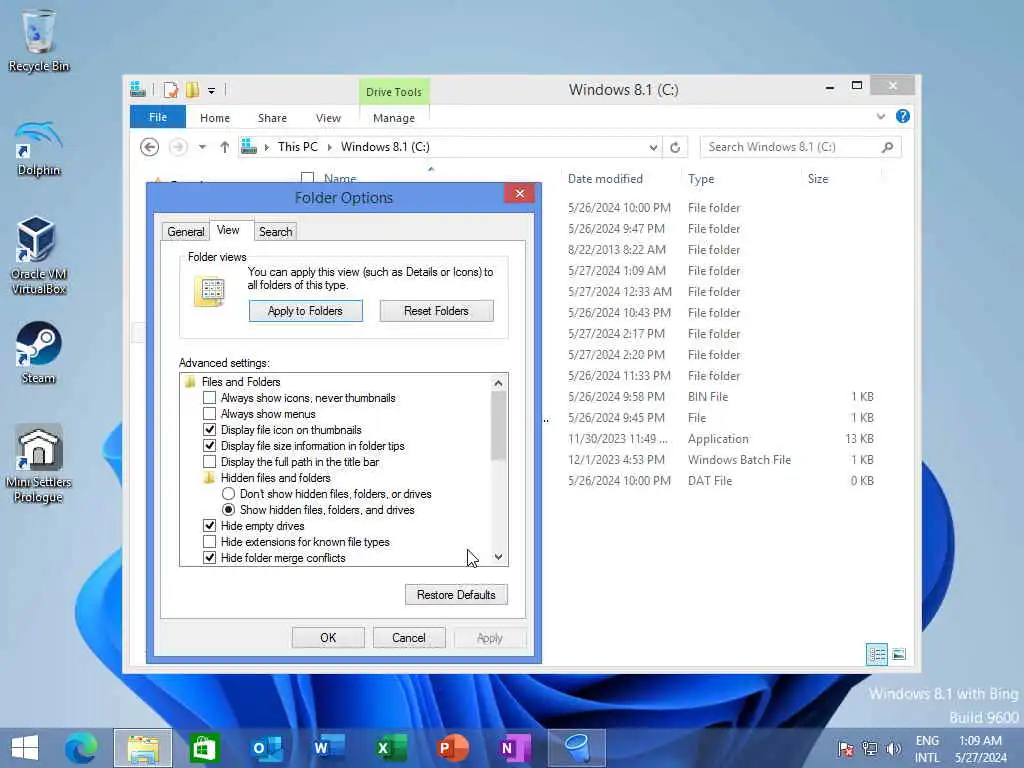The image size is (1024, 768).
Task: Open the Action Center flag tray icon
Action: pyautogui.click(x=846, y=748)
